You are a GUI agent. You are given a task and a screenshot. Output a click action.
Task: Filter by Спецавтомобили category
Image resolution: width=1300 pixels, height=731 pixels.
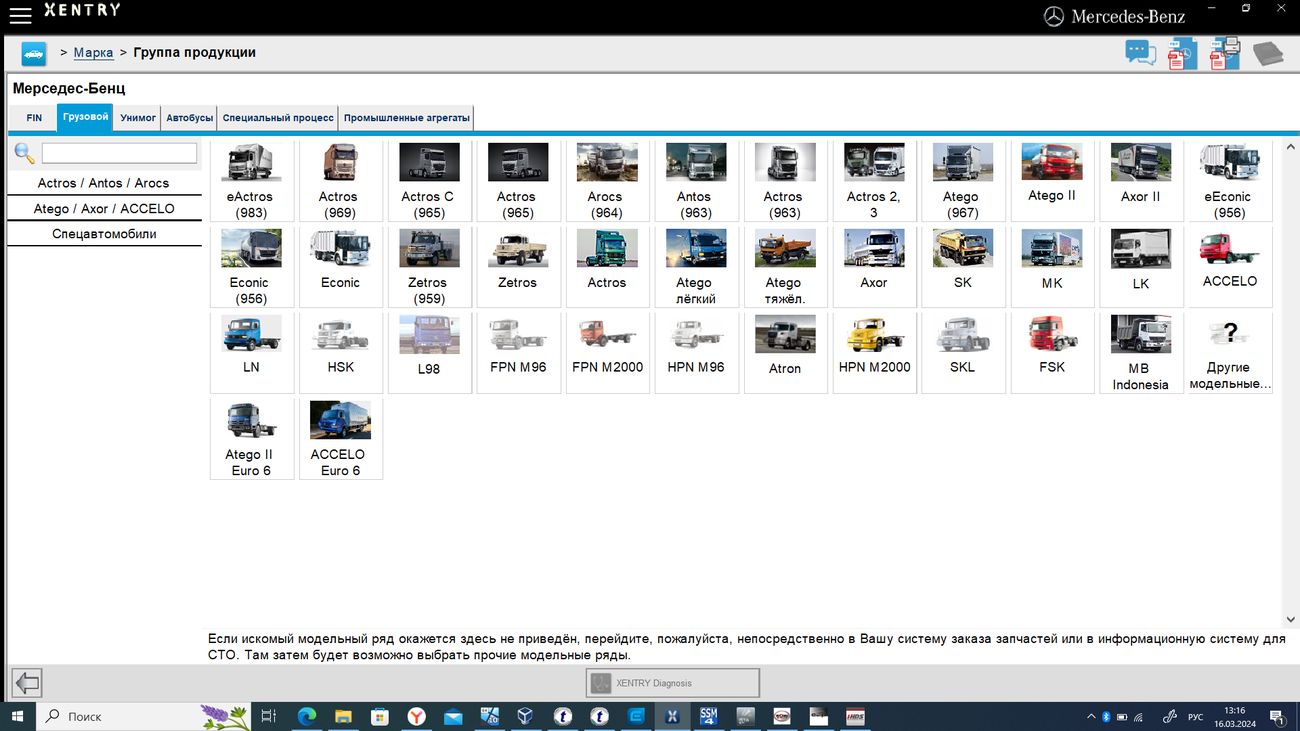103,234
